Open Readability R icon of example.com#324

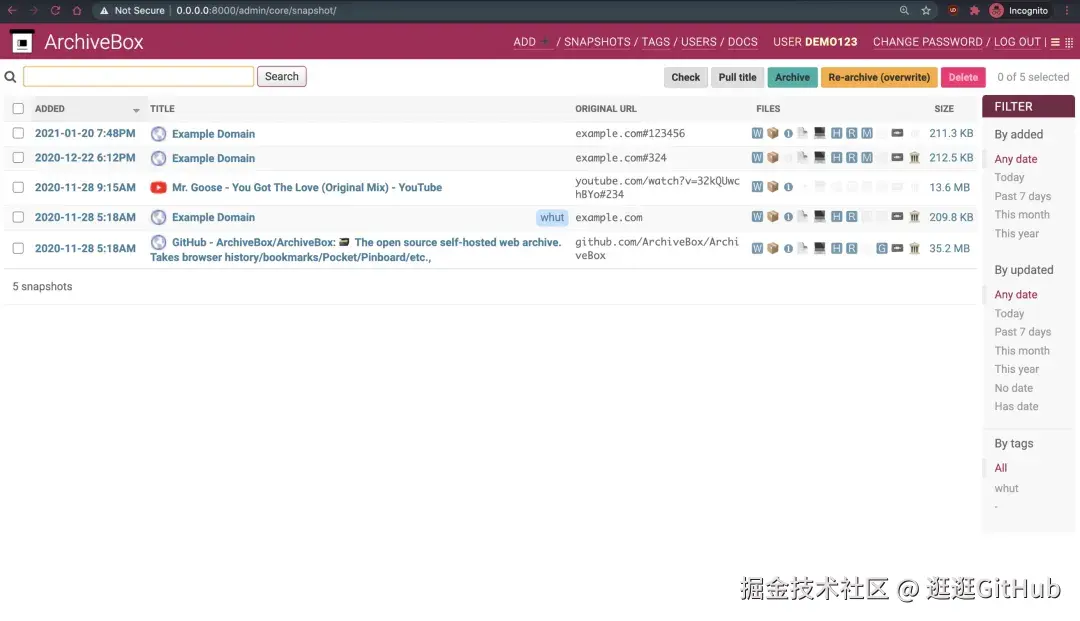click(x=852, y=158)
